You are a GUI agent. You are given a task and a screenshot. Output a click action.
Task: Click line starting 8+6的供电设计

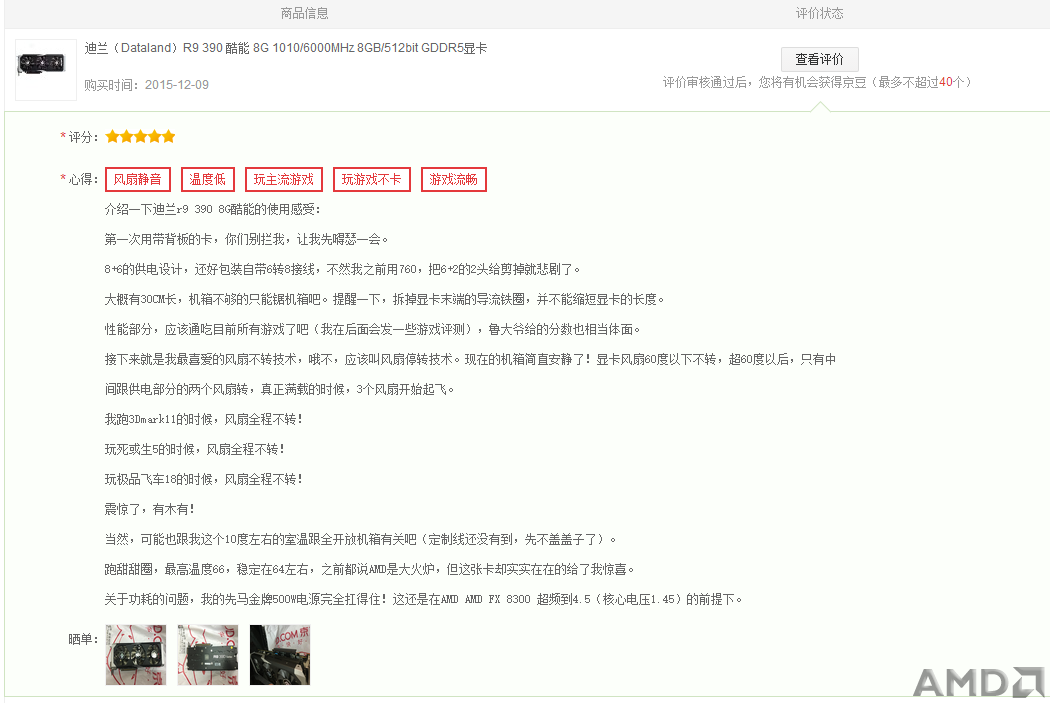[342, 269]
